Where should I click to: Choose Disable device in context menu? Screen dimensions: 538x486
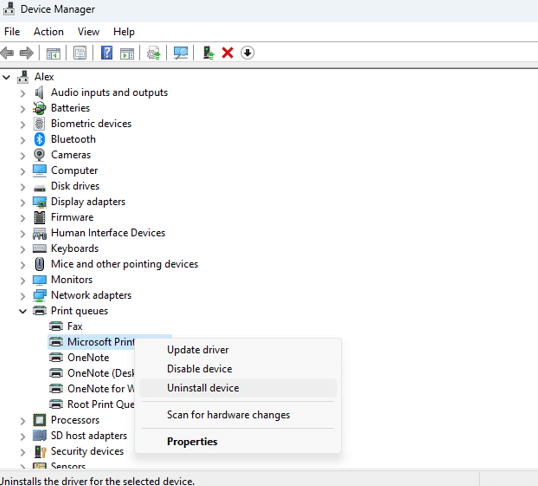coord(238,369)
